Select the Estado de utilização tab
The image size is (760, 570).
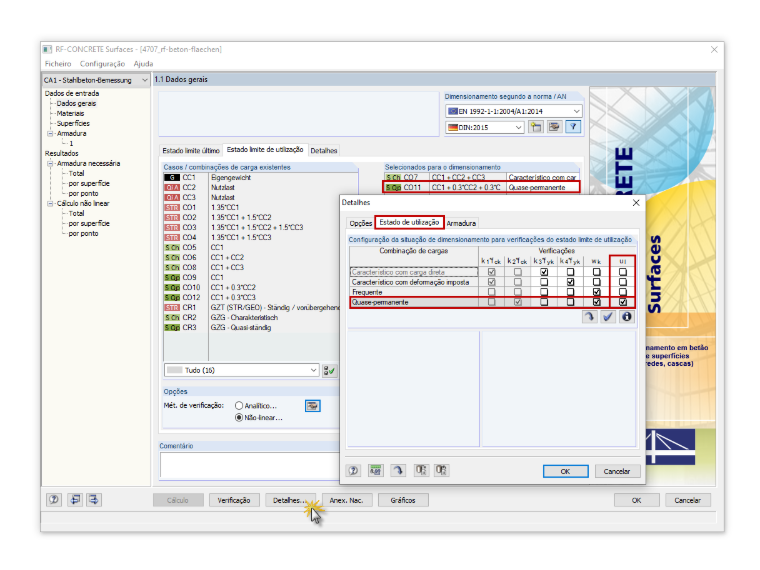(x=409, y=222)
